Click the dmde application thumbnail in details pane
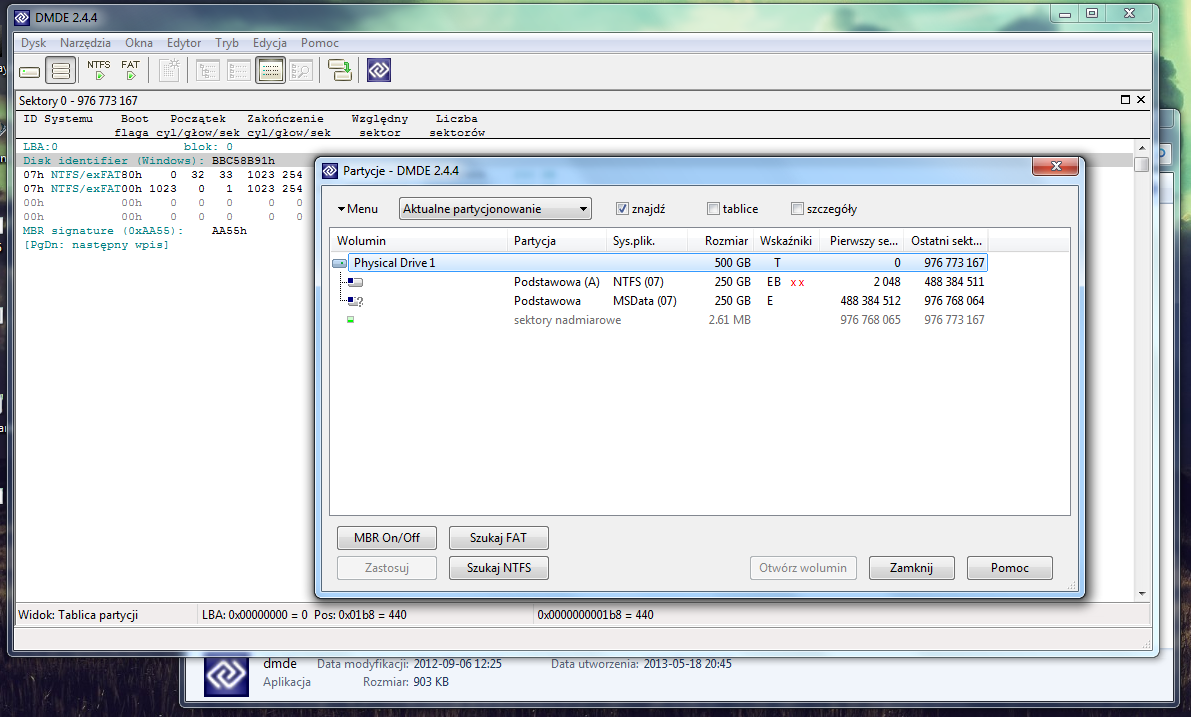The width and height of the screenshot is (1191, 717). tap(226, 674)
